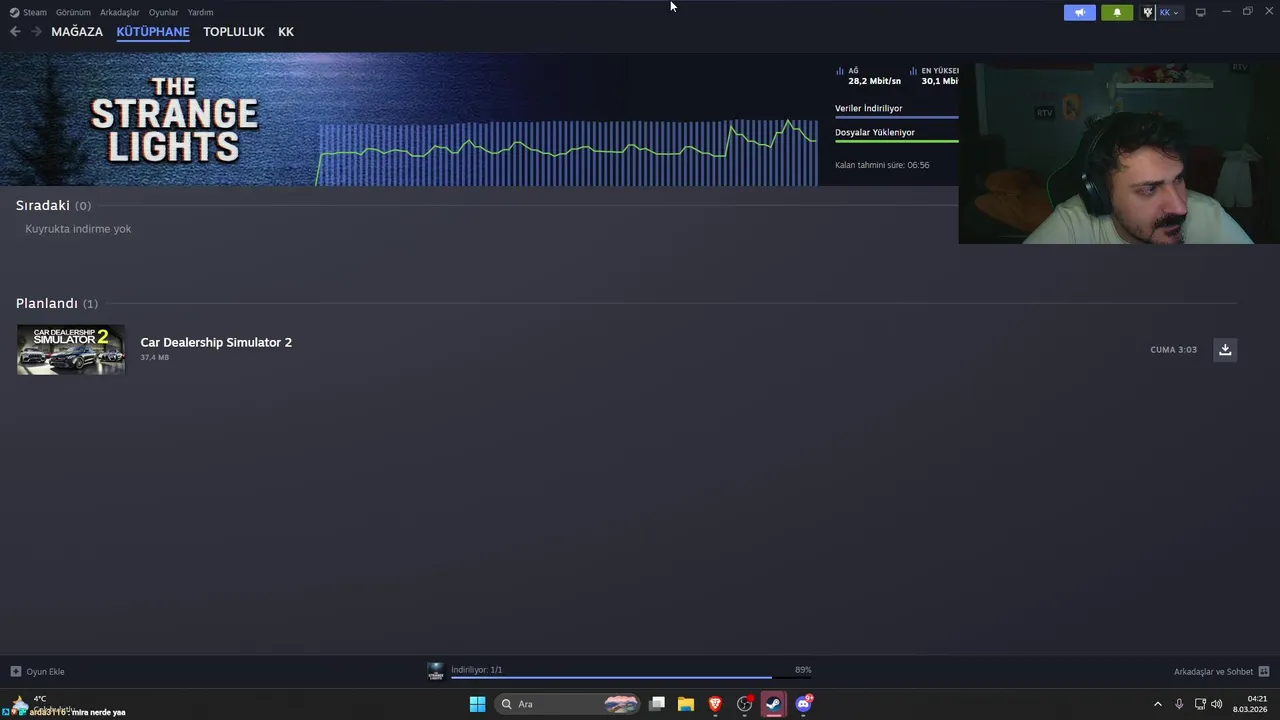
Task: Click the Steam taskbar icon
Action: [x=773, y=704]
